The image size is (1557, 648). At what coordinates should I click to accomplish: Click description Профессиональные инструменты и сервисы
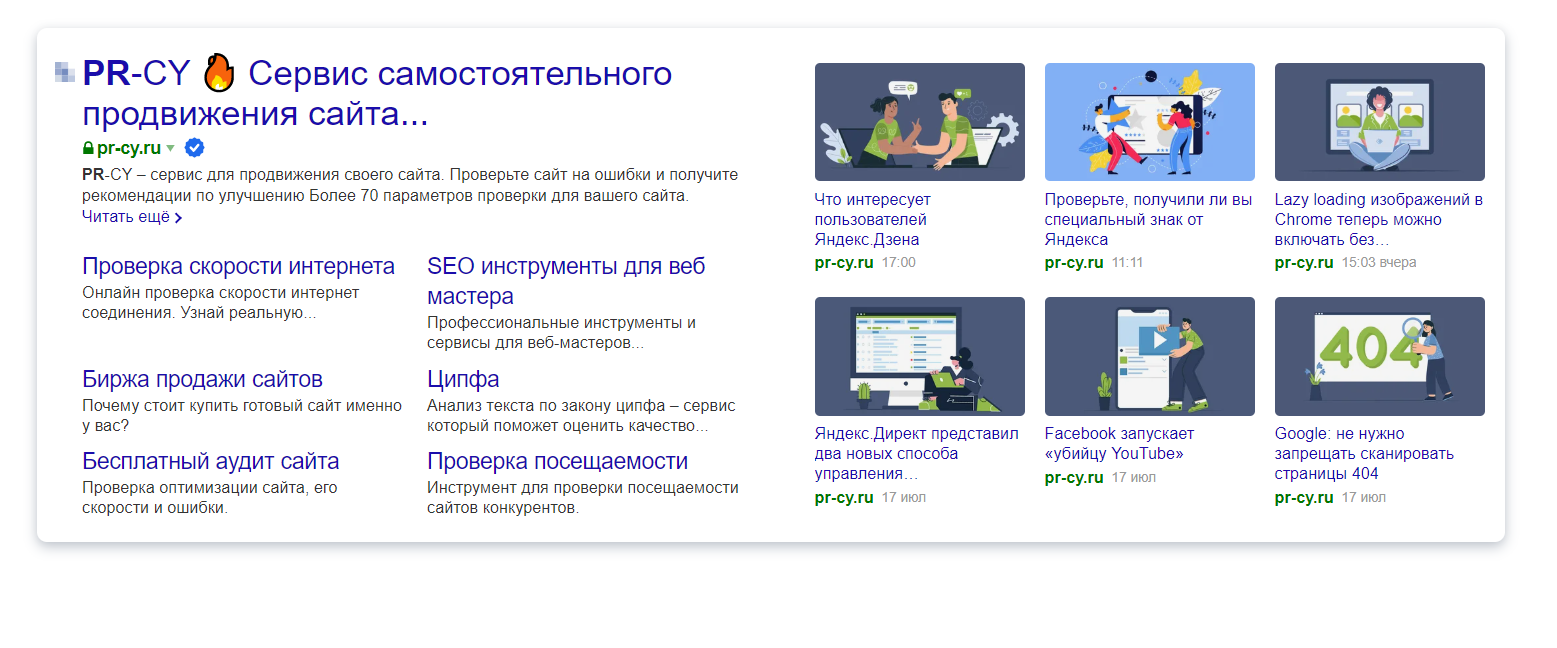[561, 333]
